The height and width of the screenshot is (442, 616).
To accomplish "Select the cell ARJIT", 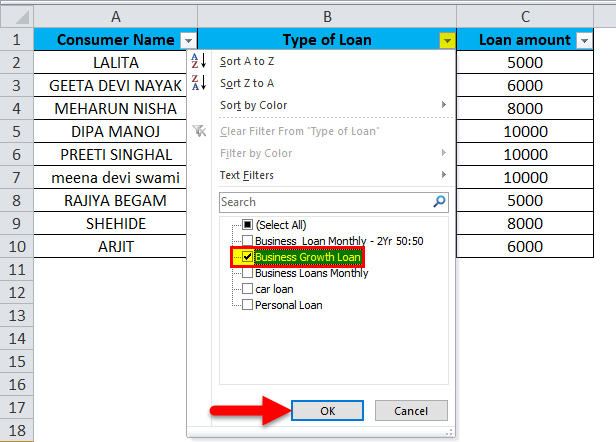I will pos(110,246).
